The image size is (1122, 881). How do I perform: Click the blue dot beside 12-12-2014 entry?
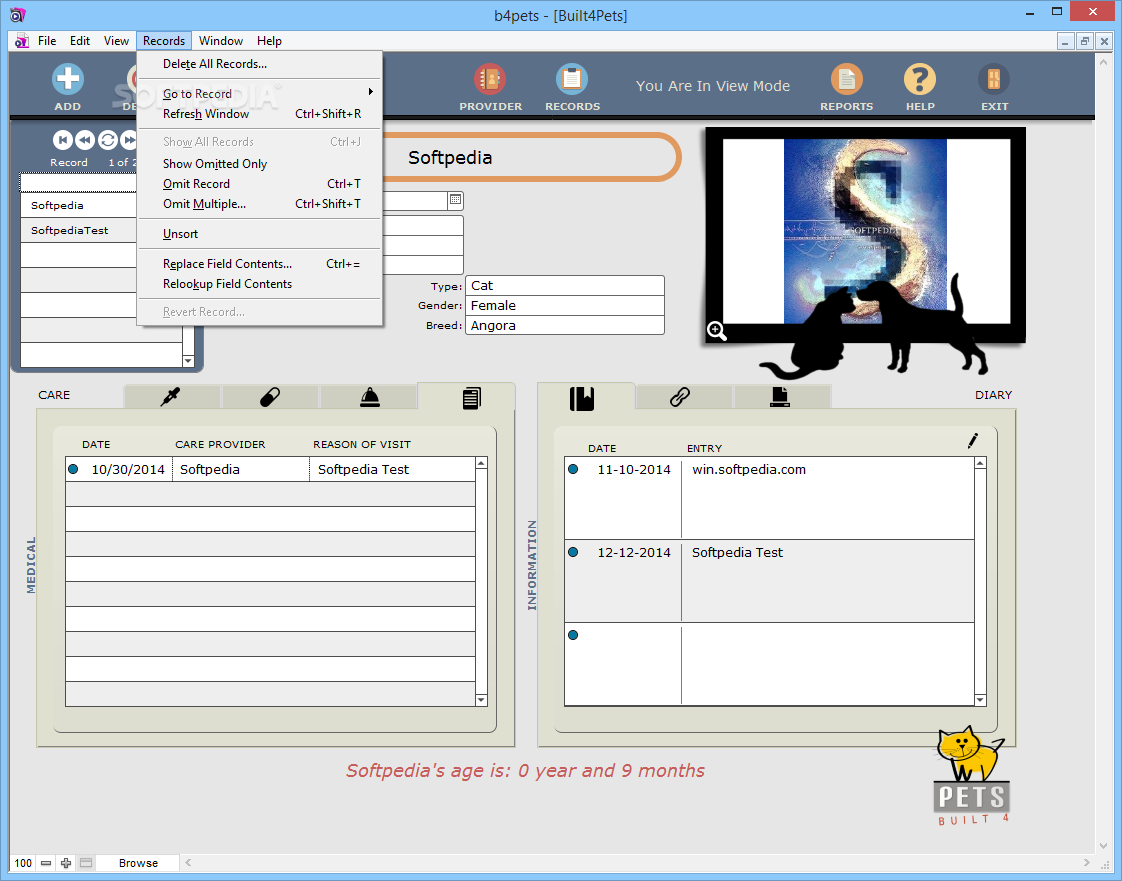[x=573, y=553]
